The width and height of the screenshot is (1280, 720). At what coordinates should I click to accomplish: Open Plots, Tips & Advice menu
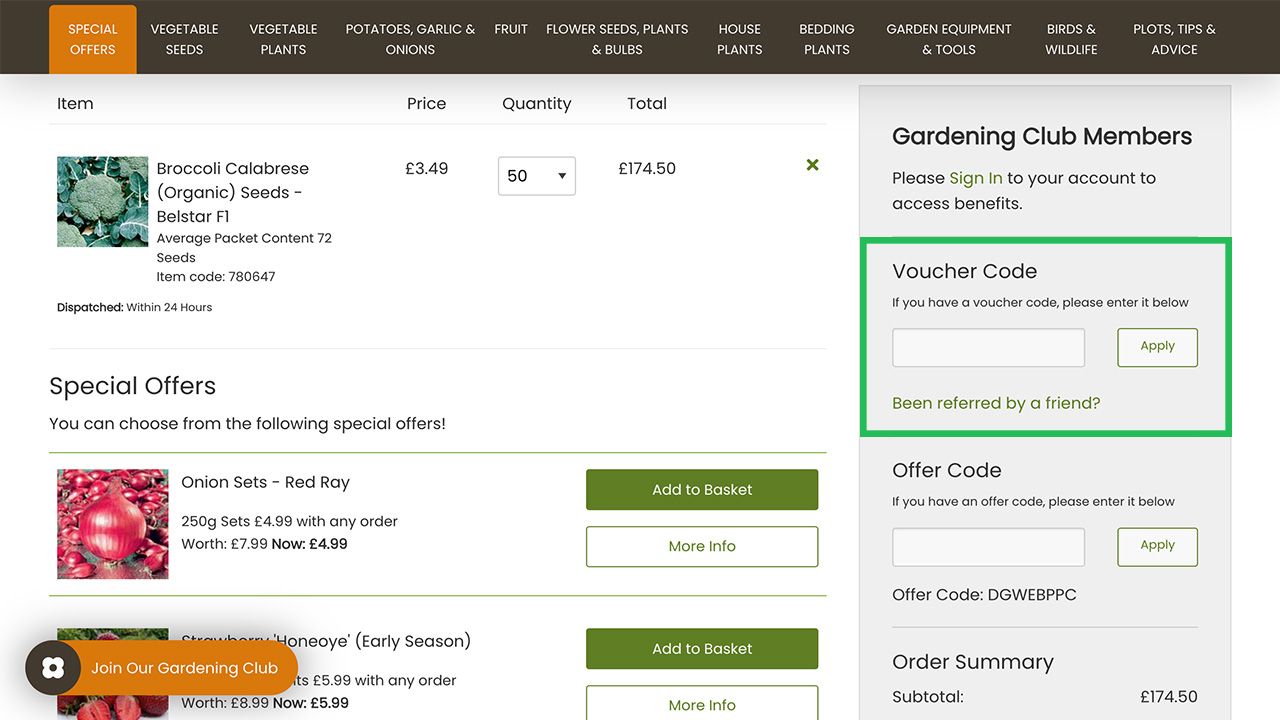click(x=1174, y=39)
